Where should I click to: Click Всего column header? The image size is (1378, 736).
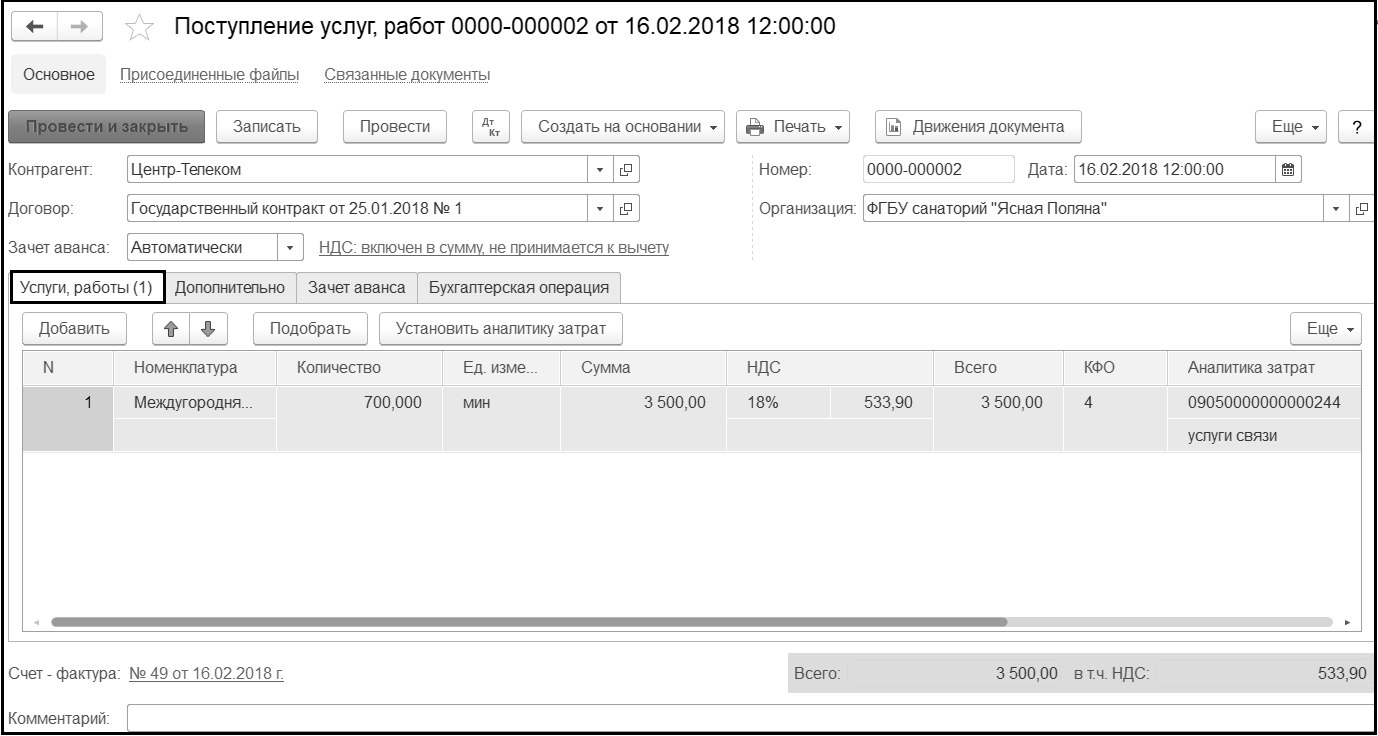[x=998, y=367]
